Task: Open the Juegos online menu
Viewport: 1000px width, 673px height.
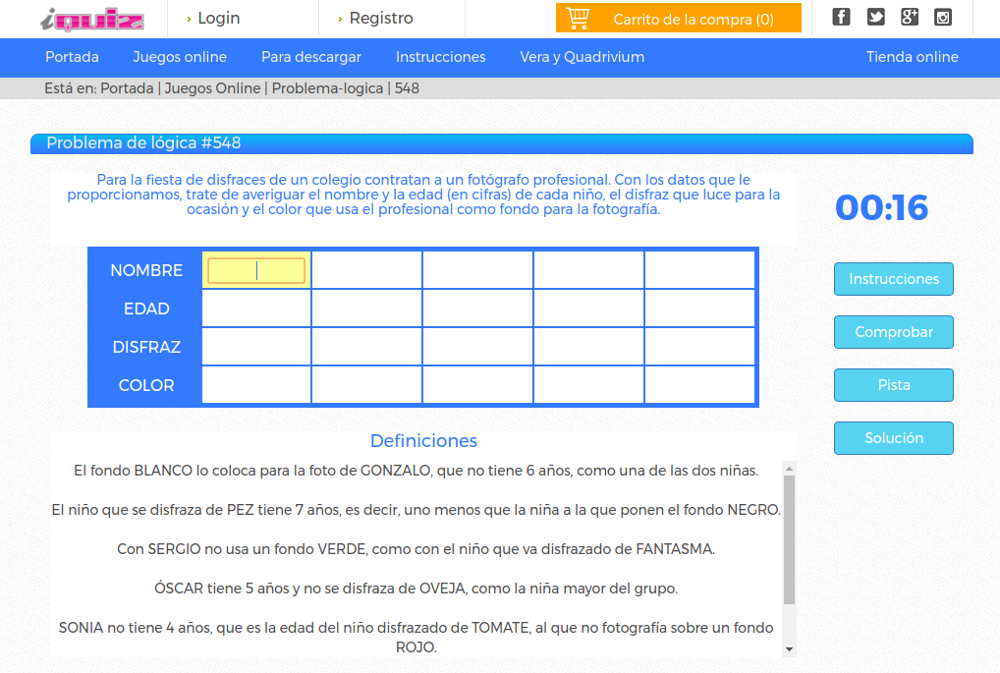Action: click(x=180, y=57)
